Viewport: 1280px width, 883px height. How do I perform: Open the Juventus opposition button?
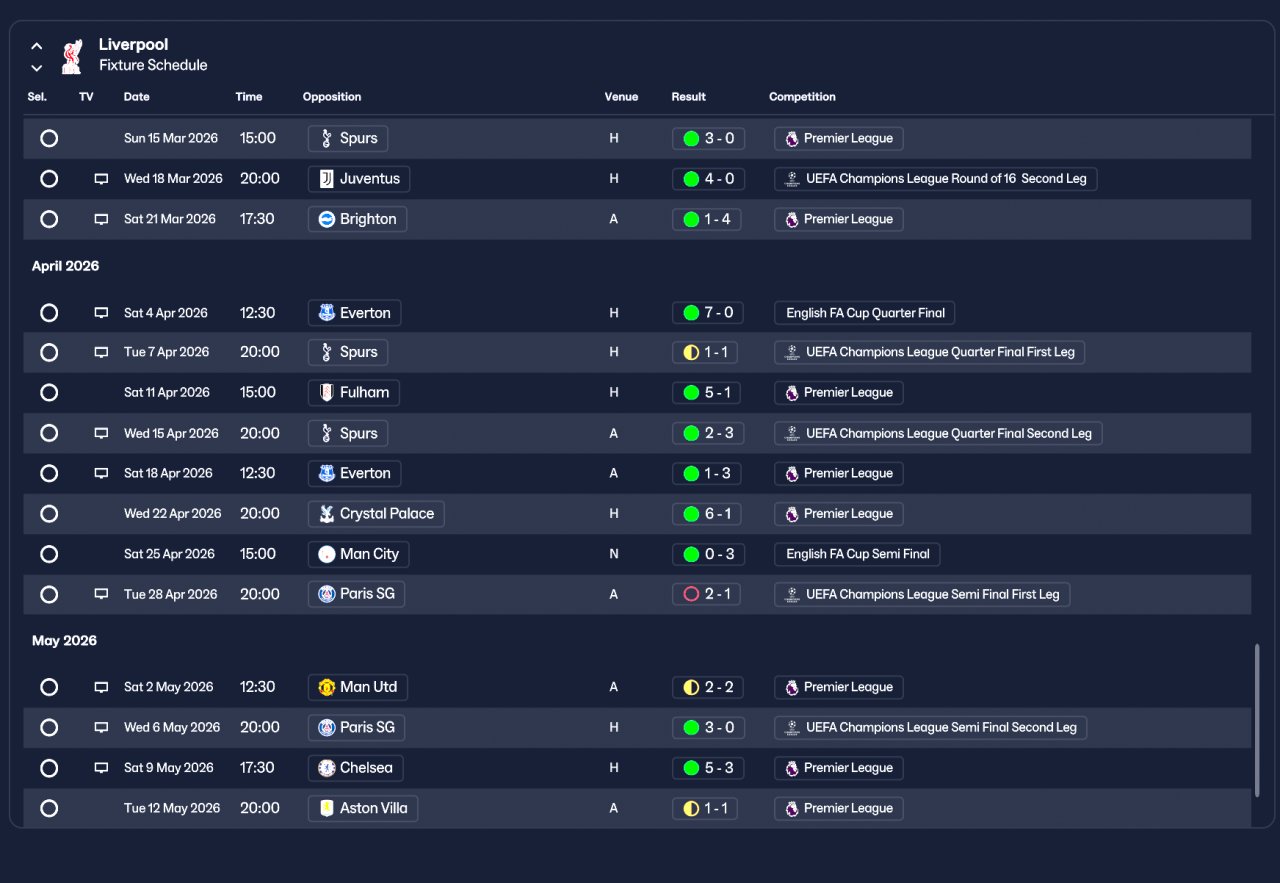click(359, 179)
